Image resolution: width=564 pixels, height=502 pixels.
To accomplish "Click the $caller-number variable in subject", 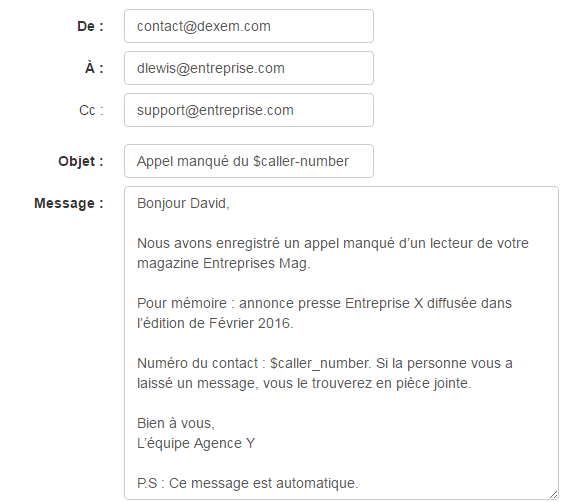I will [x=301, y=161].
